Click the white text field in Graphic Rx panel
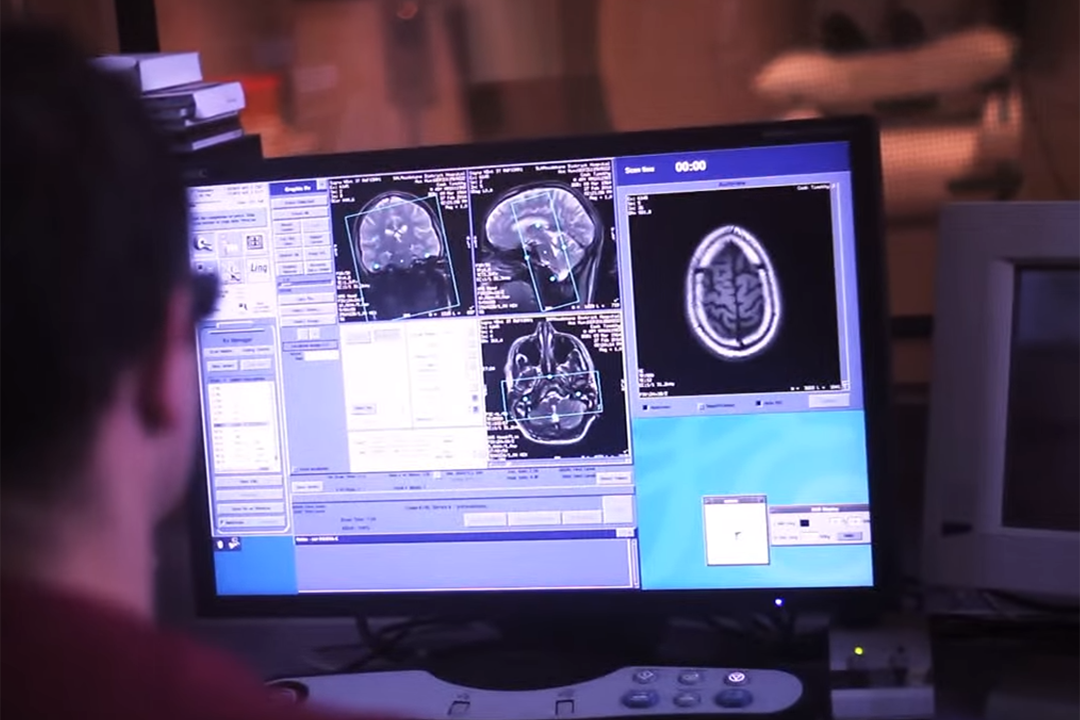Screen dimensions: 1080x720 [x=321, y=355]
